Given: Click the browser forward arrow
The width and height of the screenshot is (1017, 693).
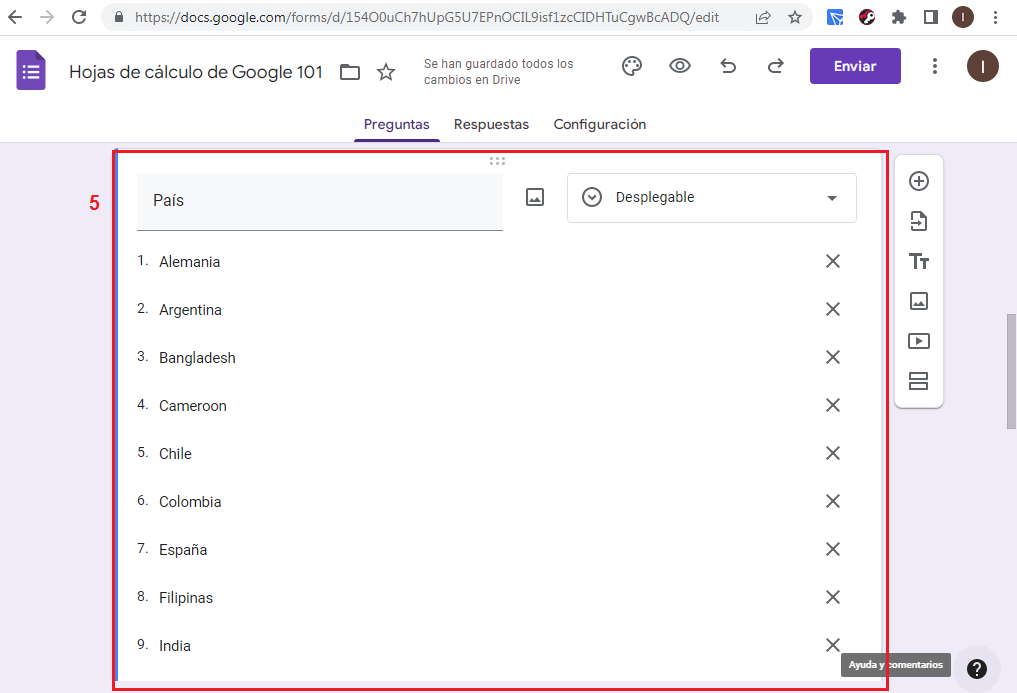Looking at the screenshot, I should click(47, 17).
